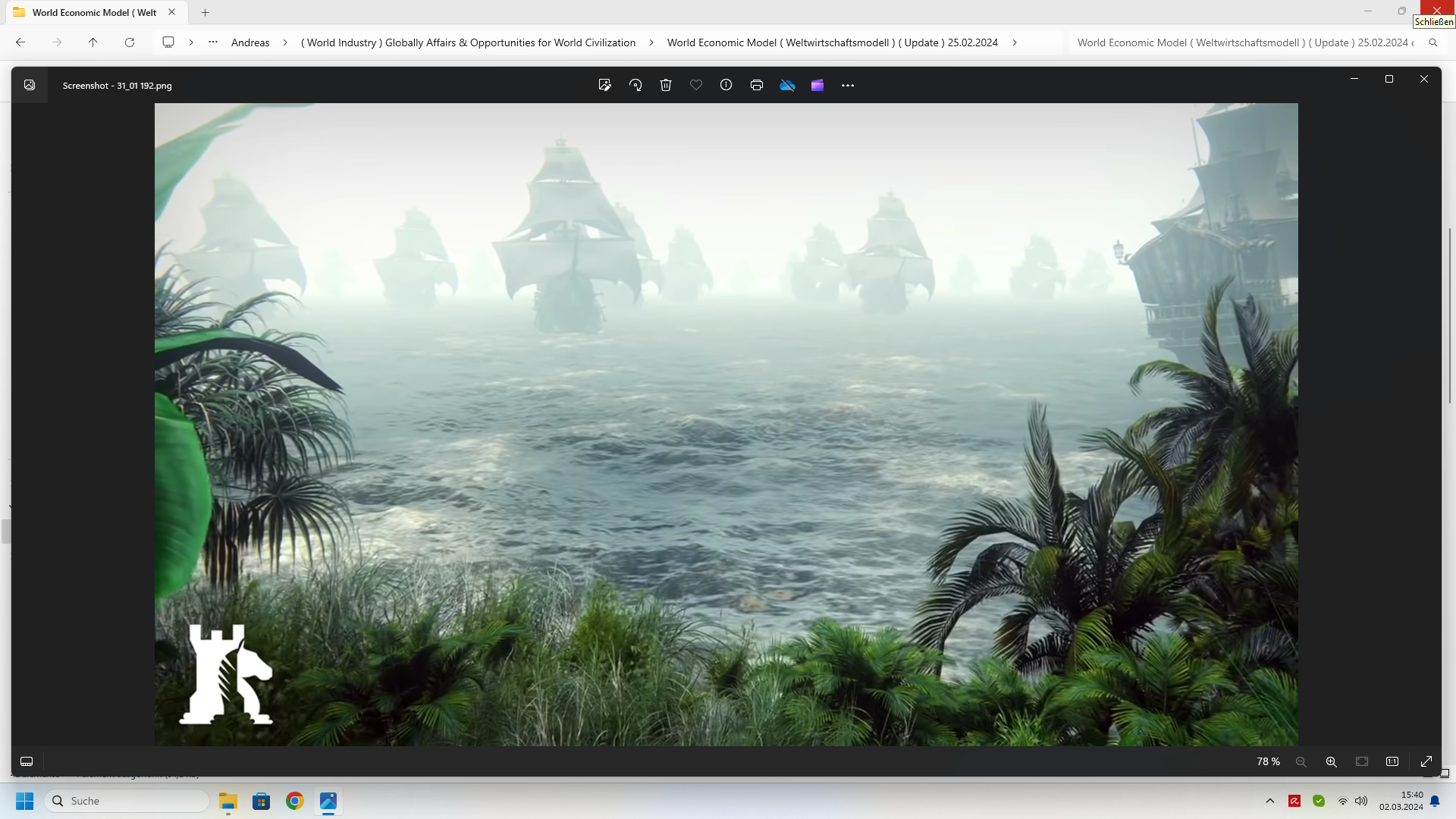Click the 78 % zoom level
1456x819 pixels.
pos(1268,761)
